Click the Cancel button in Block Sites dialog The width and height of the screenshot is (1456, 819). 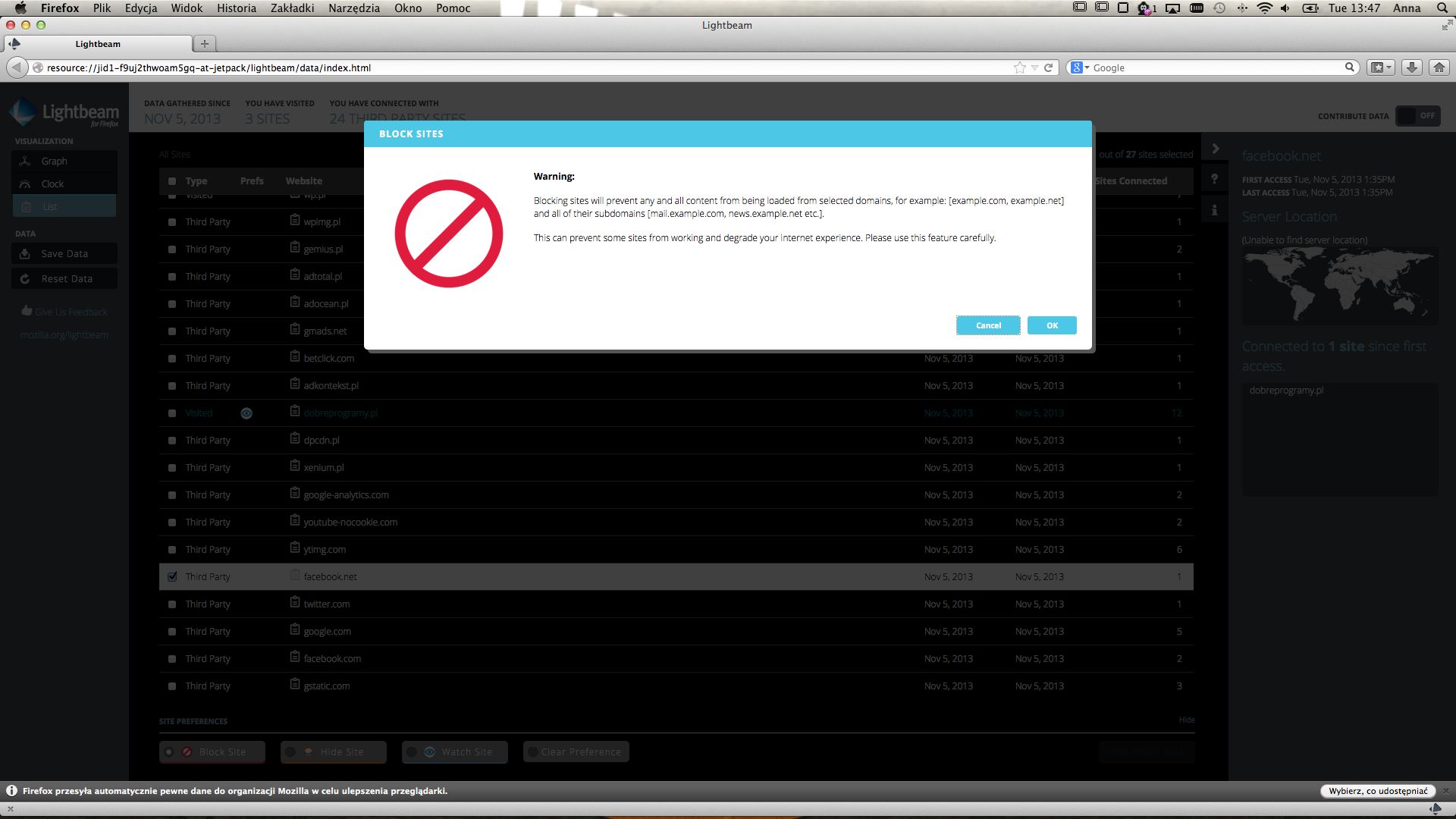[988, 325]
